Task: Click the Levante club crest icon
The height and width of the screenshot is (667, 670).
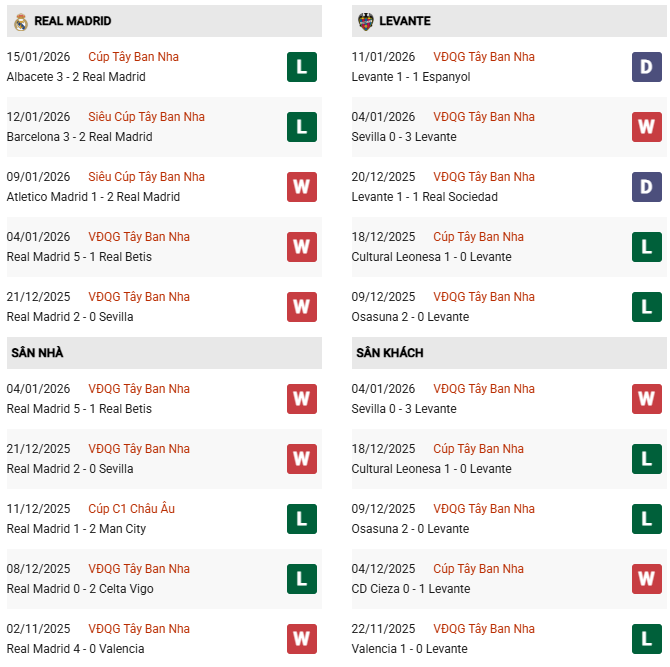Action: tap(365, 21)
